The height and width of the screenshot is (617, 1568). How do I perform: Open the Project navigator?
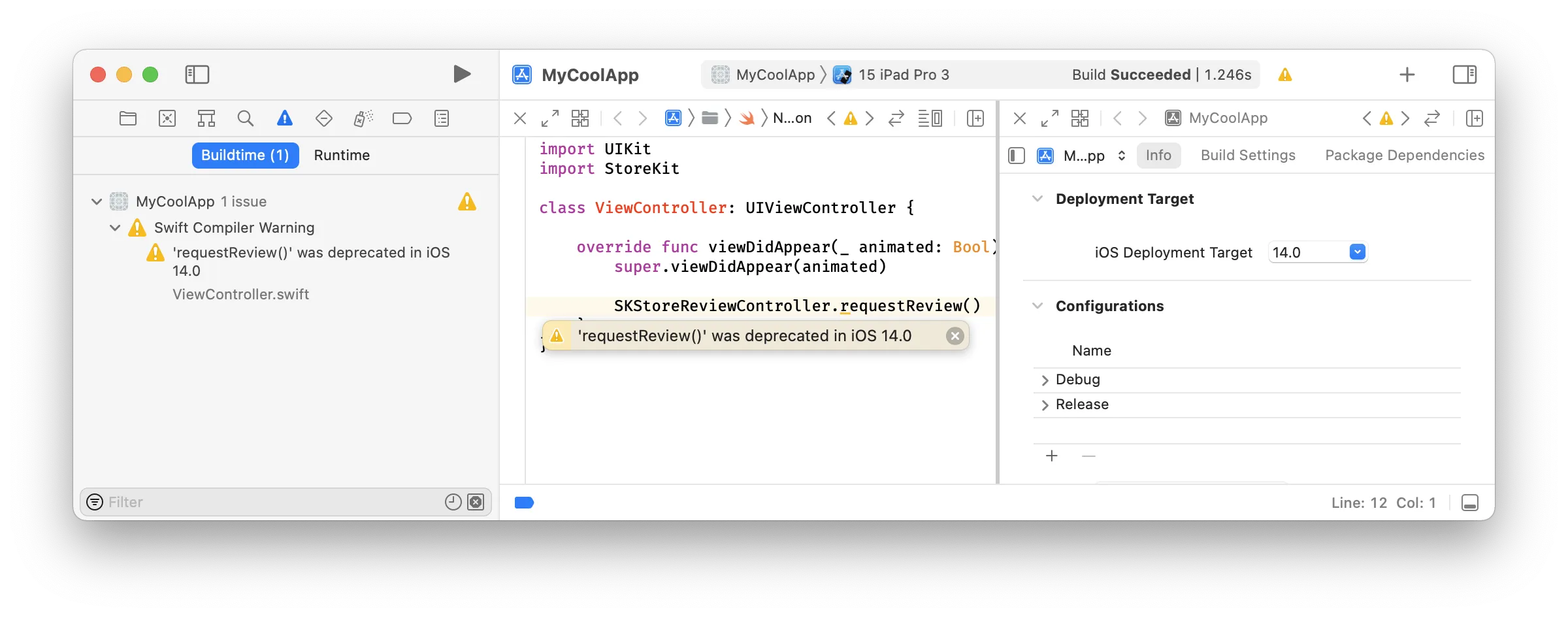pos(128,118)
